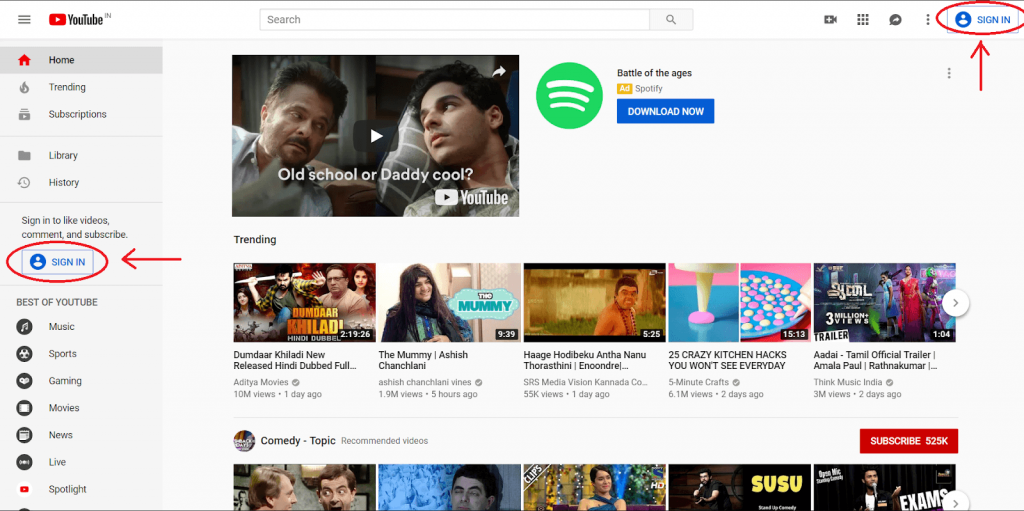
Task: Click the Spotlight red icon
Action: click(24, 489)
